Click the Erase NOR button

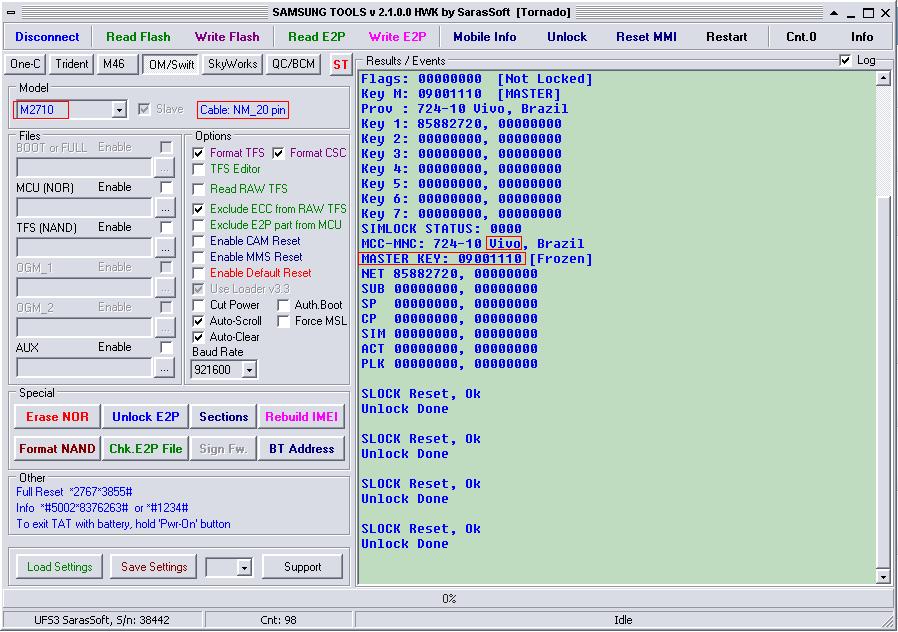tap(57, 417)
